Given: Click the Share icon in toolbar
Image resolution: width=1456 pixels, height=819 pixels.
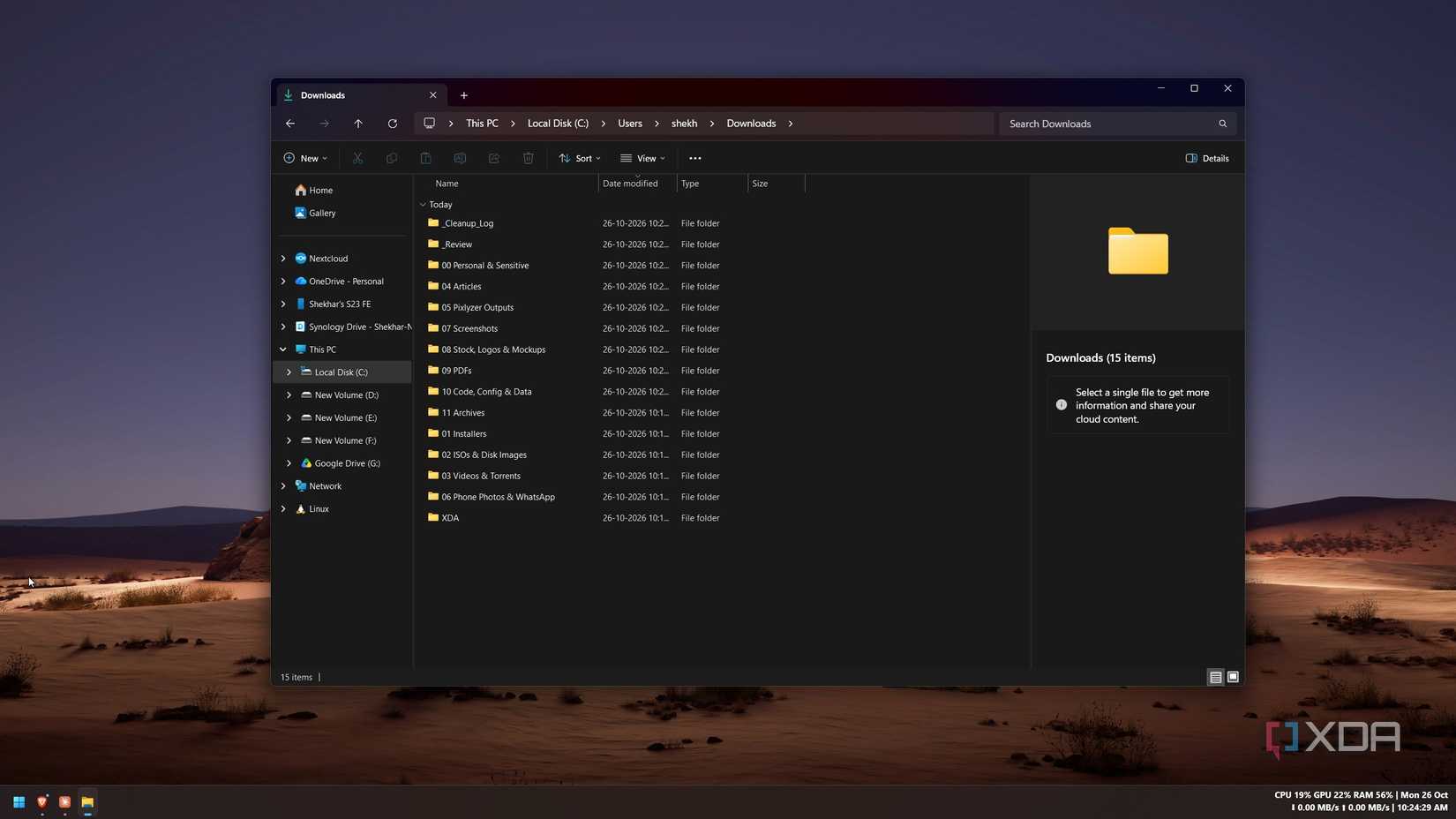Looking at the screenshot, I should (x=494, y=158).
